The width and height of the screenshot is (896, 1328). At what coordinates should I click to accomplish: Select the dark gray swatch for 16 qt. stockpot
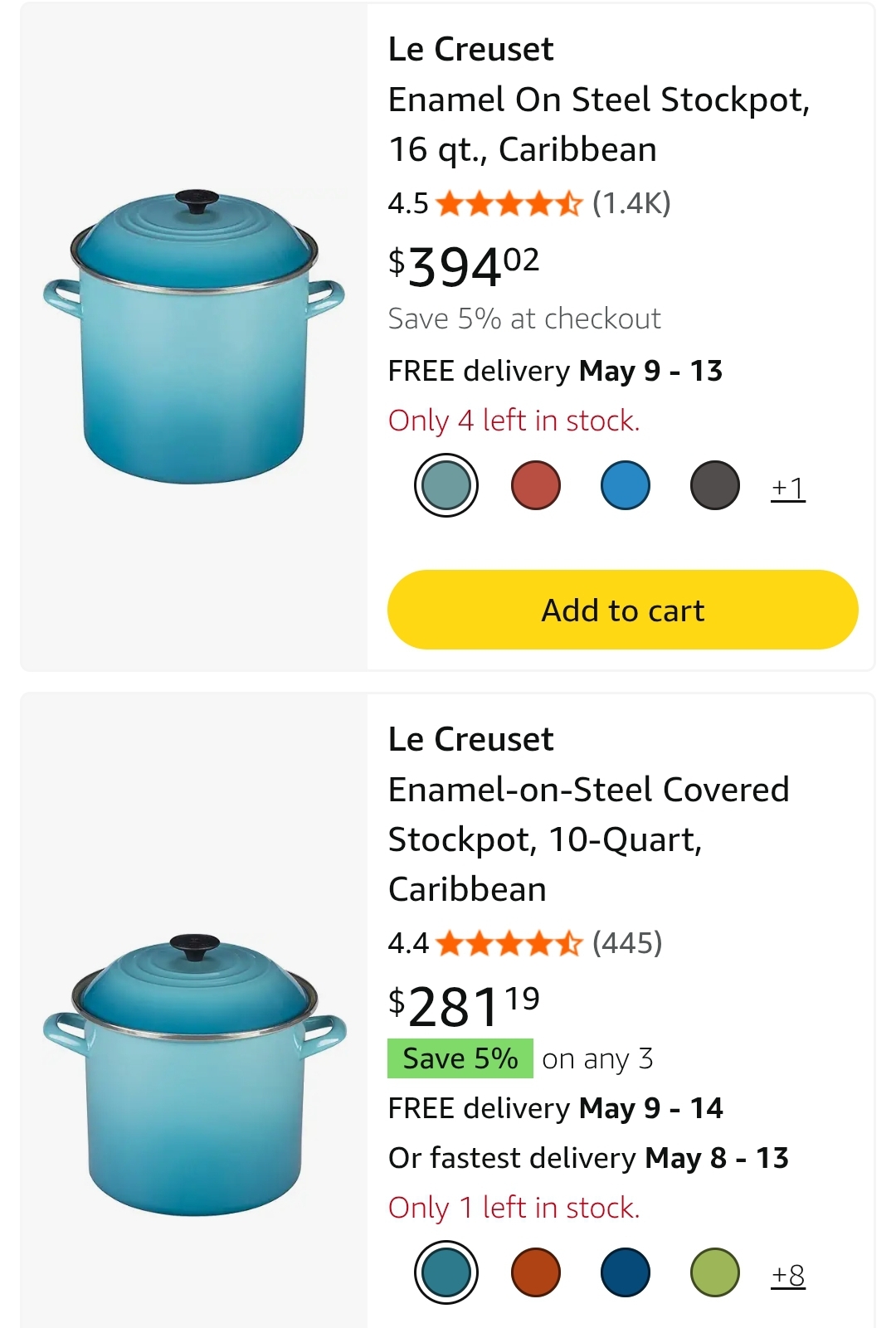(715, 485)
